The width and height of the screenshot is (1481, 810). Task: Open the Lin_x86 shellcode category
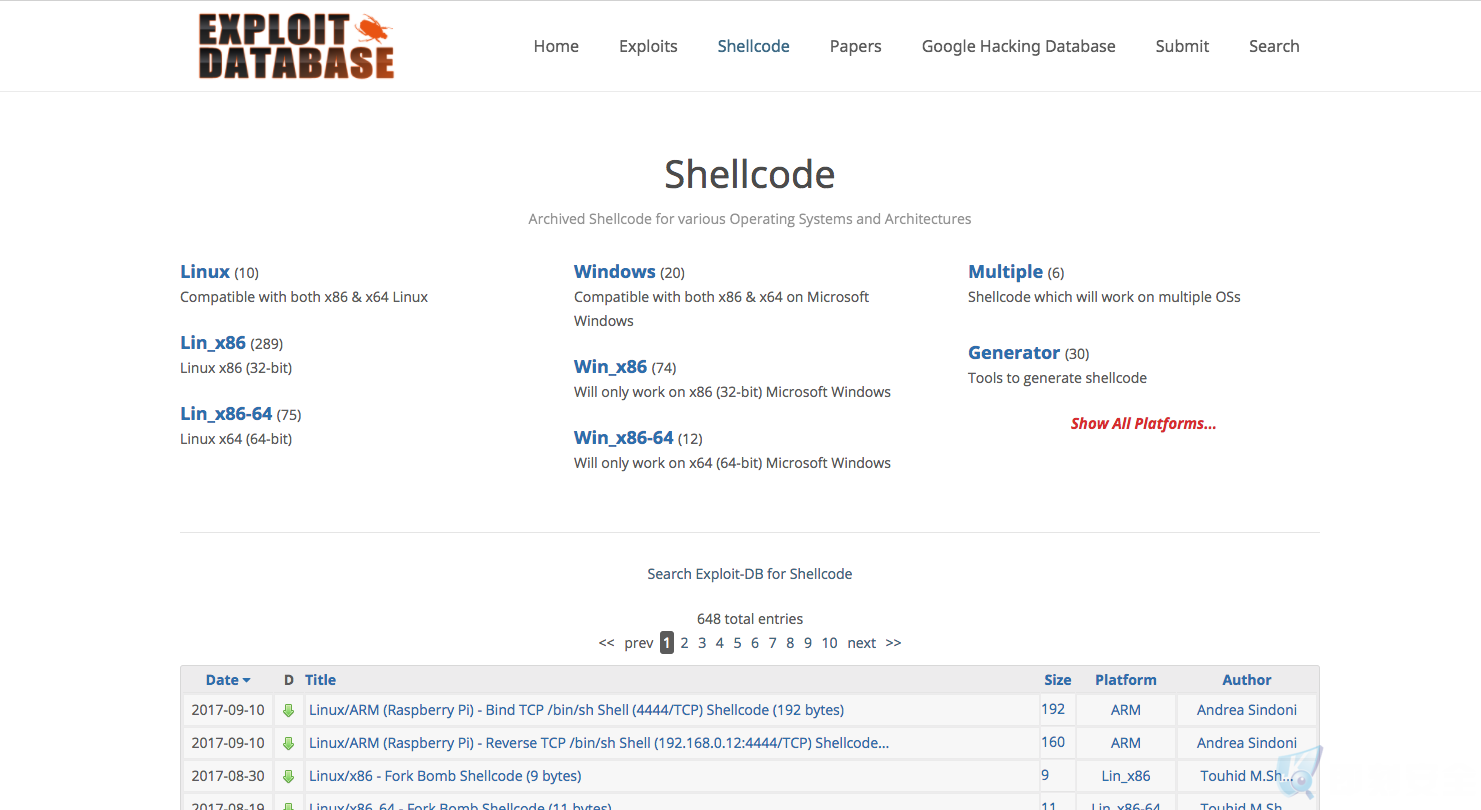(213, 342)
